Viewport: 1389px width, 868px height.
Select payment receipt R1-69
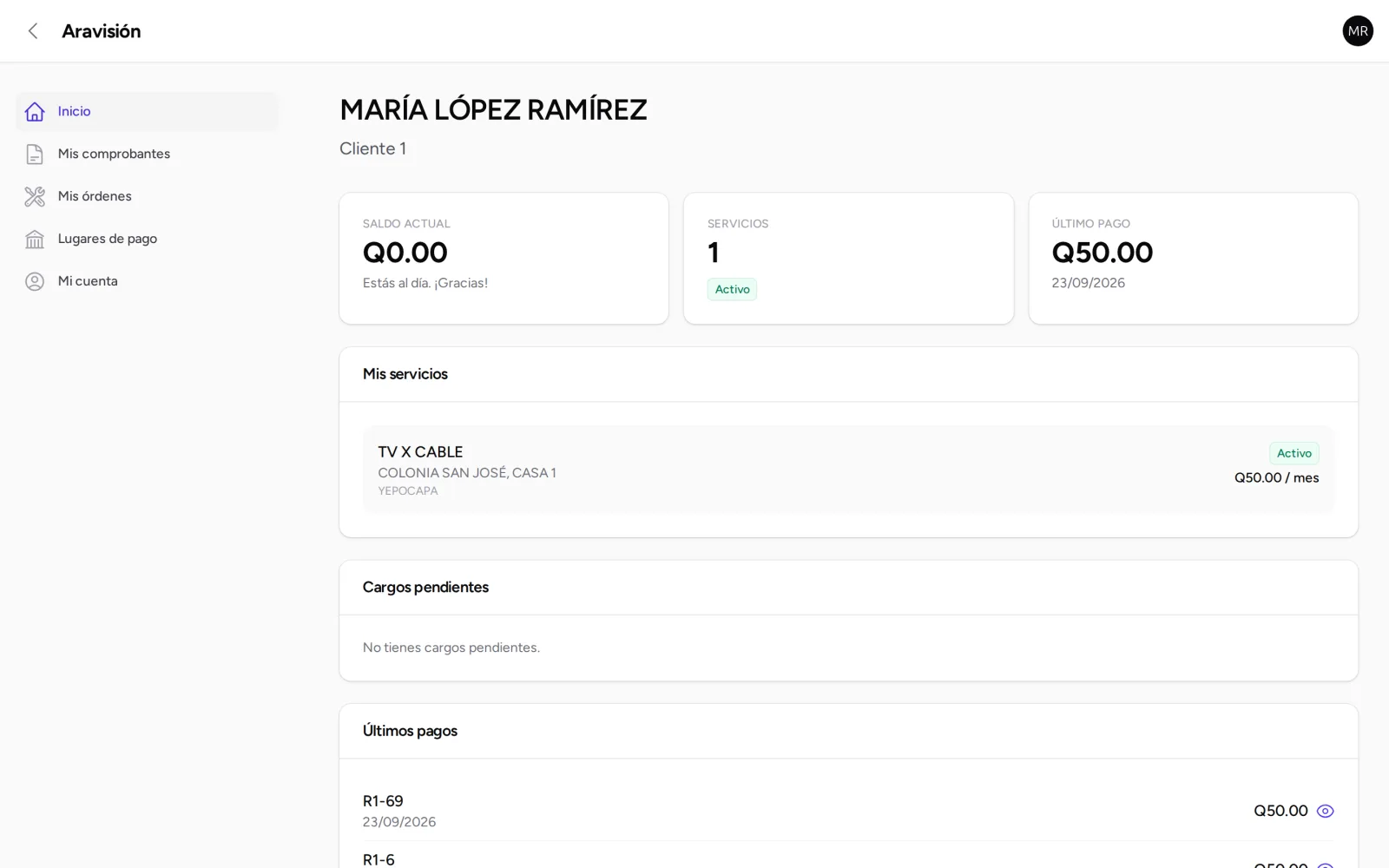pos(383,801)
